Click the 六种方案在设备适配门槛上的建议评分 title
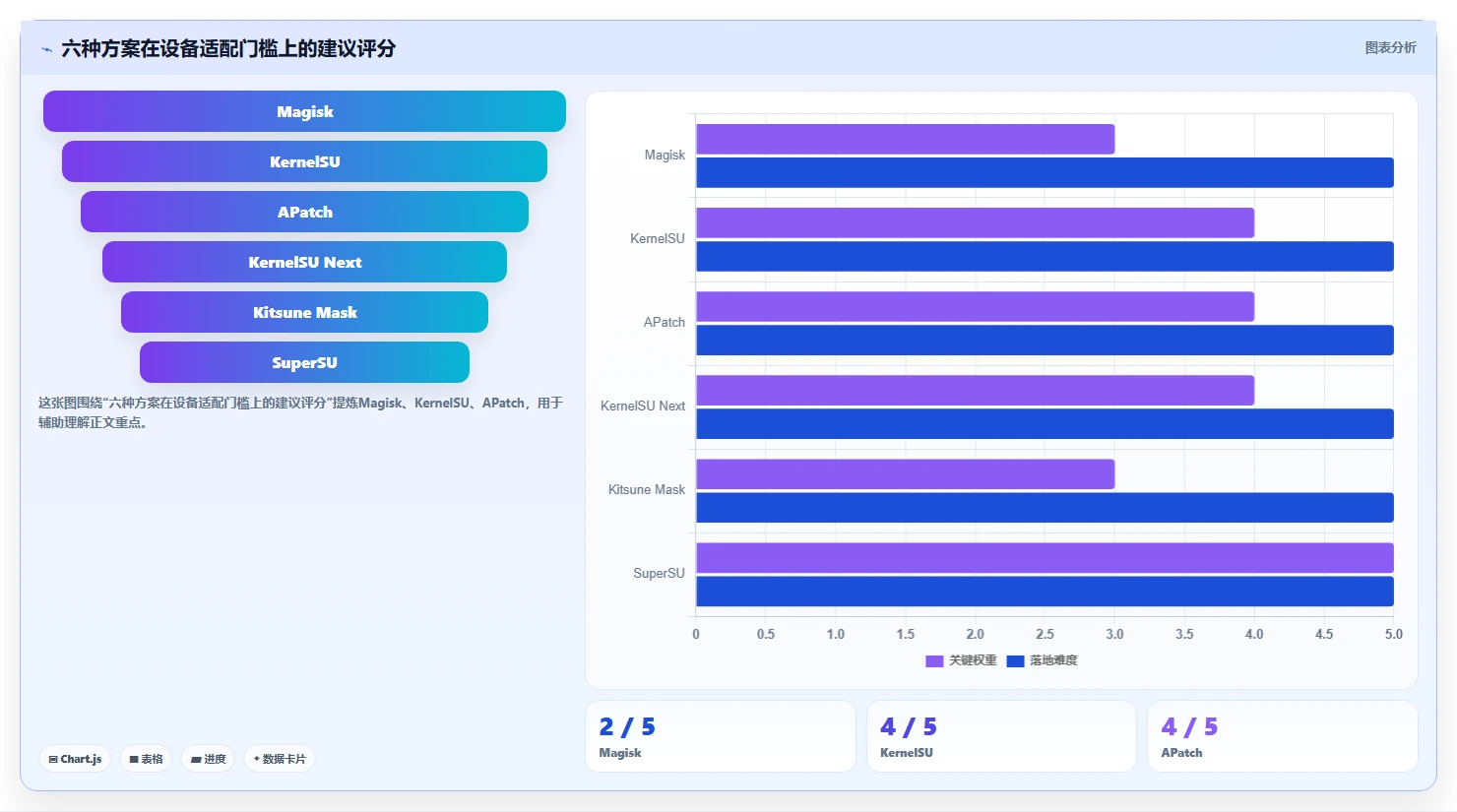The width and height of the screenshot is (1457, 812). pos(228,48)
